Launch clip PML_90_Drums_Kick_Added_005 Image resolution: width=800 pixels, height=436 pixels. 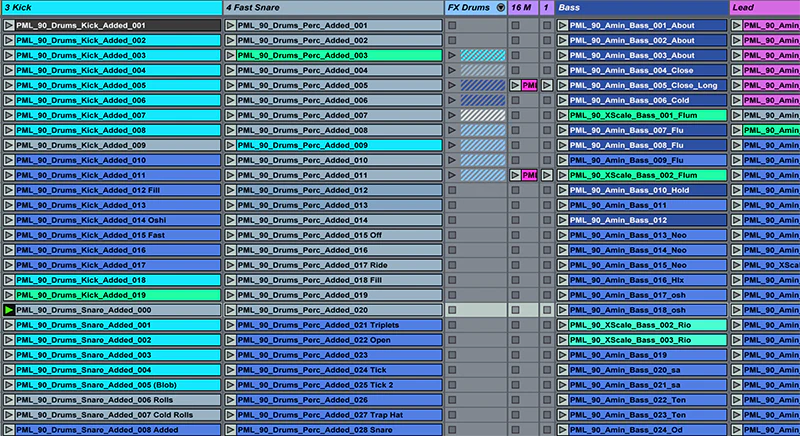9,85
